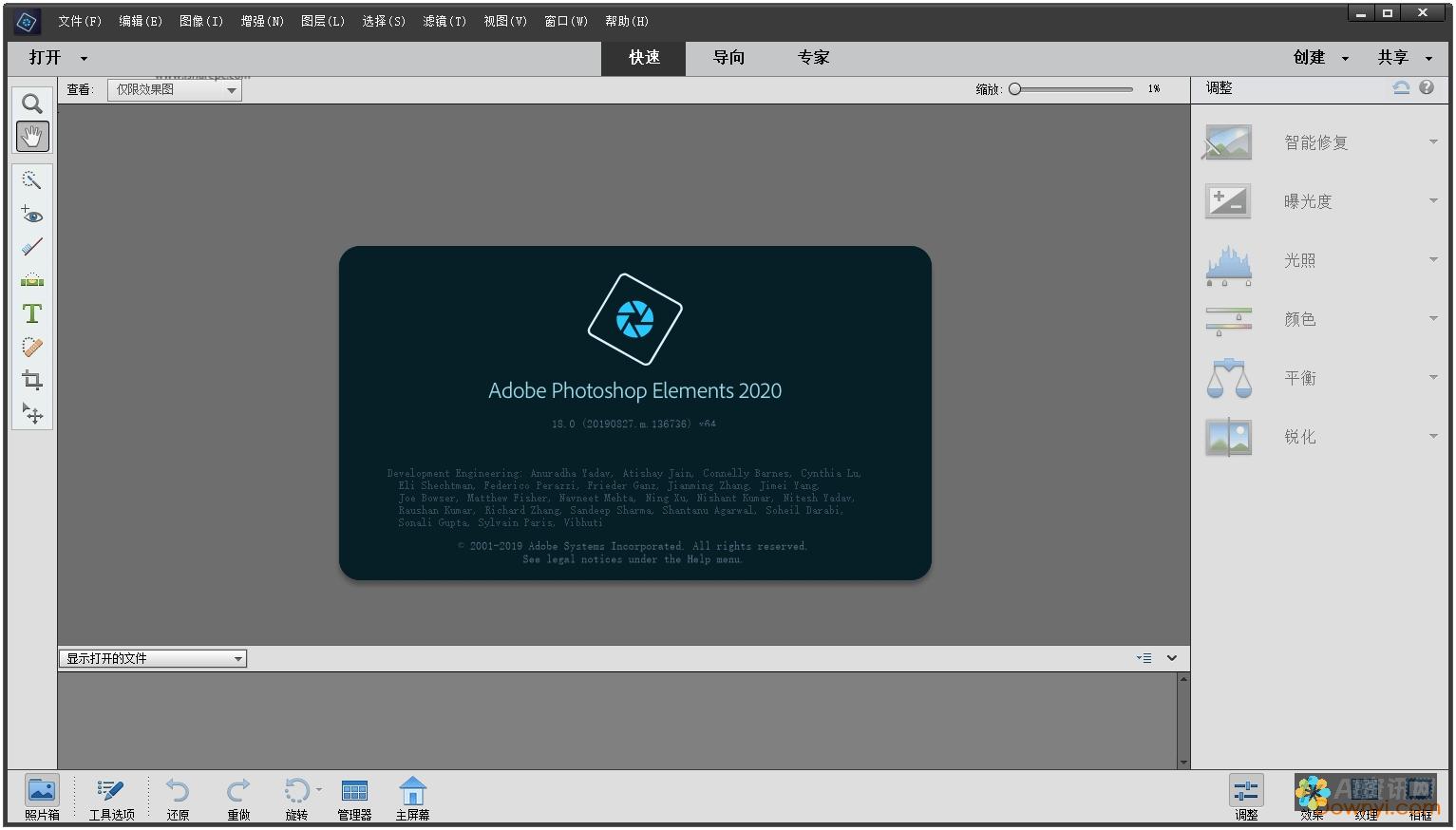Viewport: 1456px width, 830px height.
Task: Open the Share (共享) dropdown
Action: [1405, 57]
